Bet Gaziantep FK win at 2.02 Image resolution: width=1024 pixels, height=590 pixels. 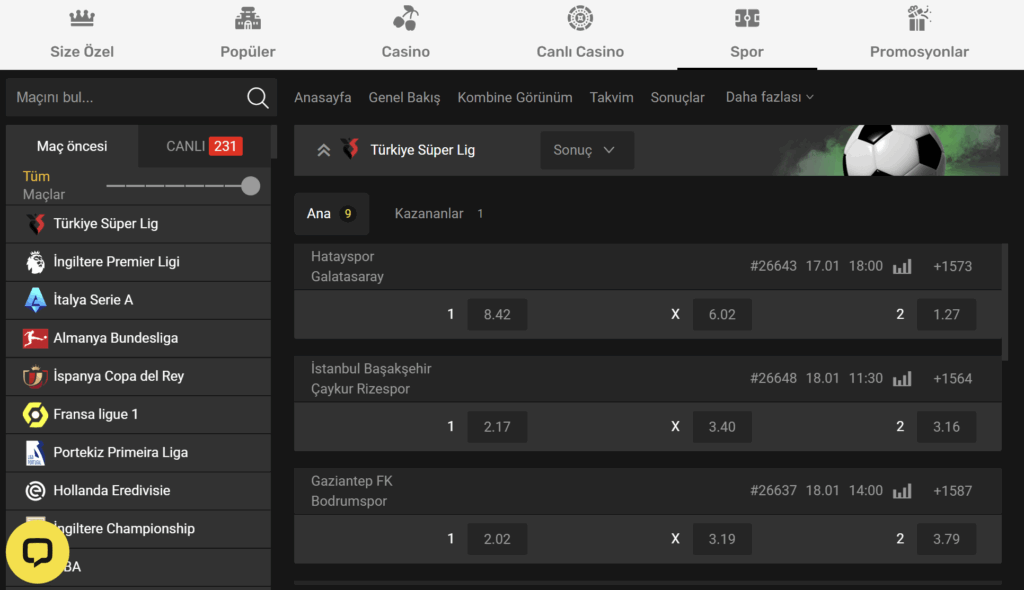click(x=497, y=540)
